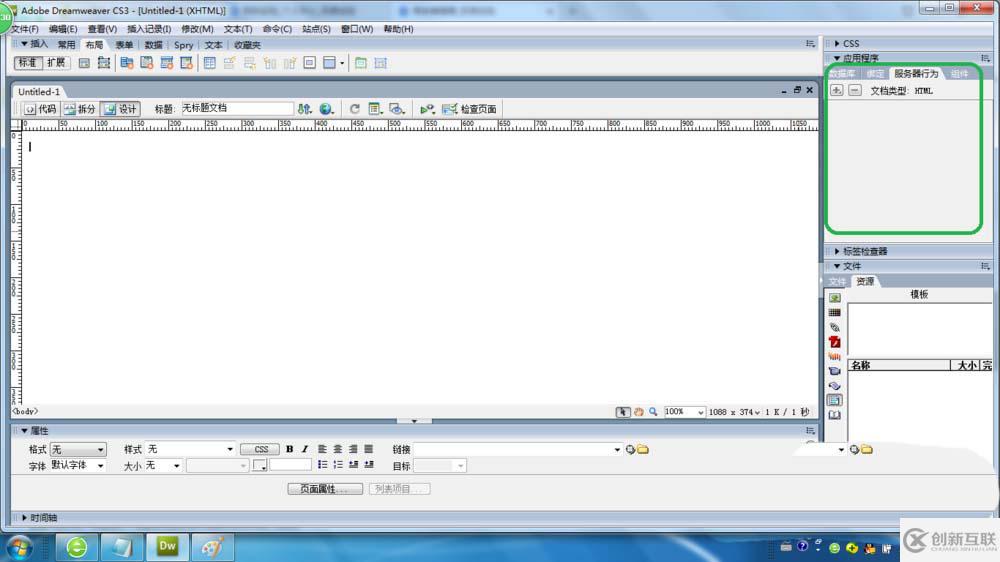This screenshot has height=562, width=1000.
Task: Click the IFrame icon in Layout bar
Action: 309,63
